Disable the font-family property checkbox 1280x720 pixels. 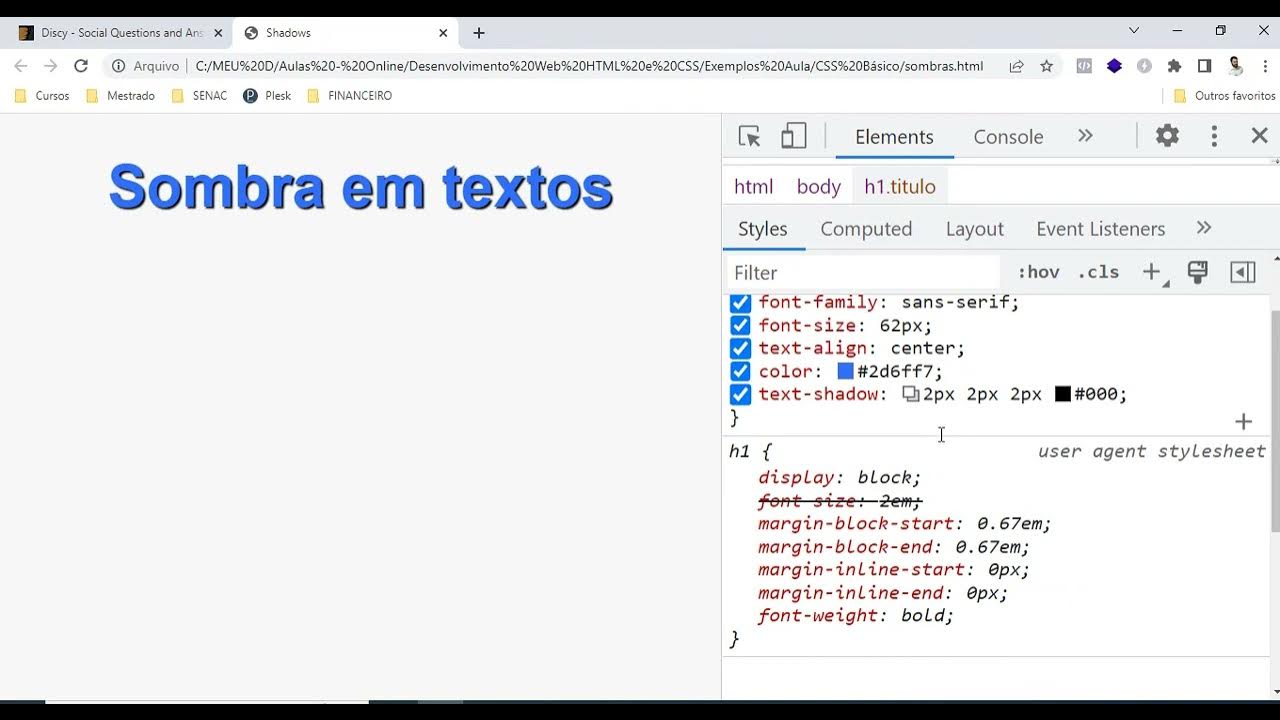740,302
